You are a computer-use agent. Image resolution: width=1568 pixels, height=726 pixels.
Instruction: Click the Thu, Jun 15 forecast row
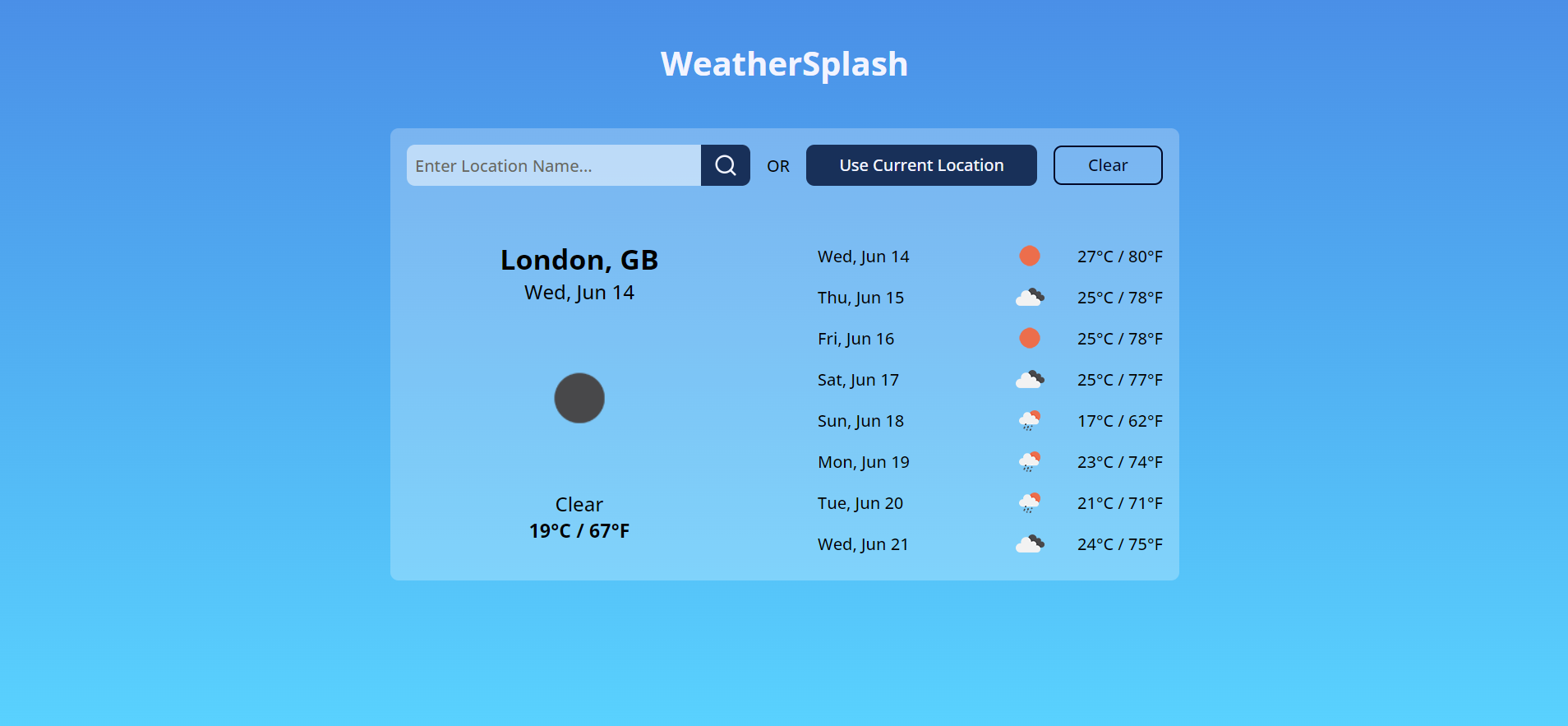pyautogui.click(x=860, y=298)
